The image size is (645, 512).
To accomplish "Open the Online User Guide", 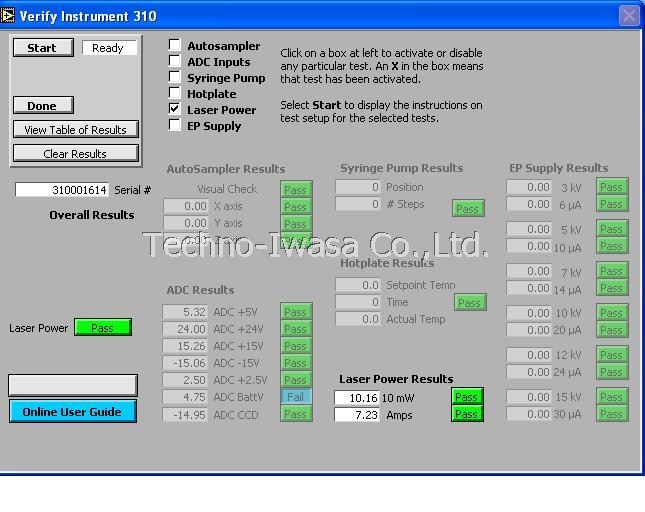I will (72, 412).
